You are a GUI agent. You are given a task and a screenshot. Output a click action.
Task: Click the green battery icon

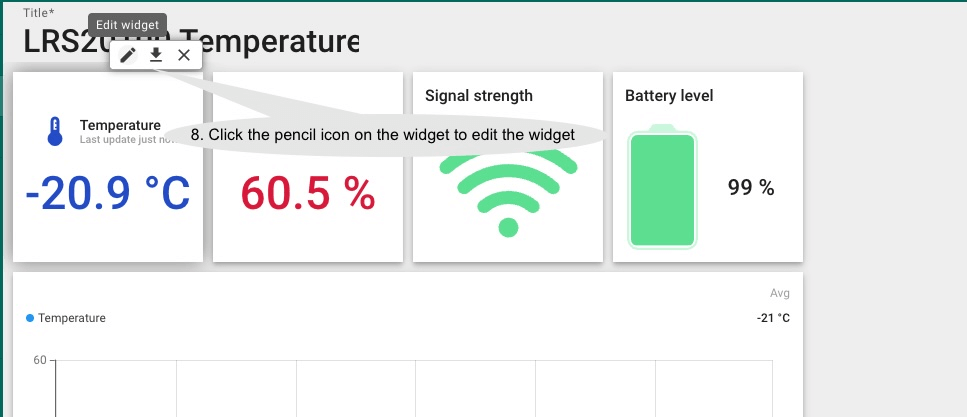tap(661, 187)
